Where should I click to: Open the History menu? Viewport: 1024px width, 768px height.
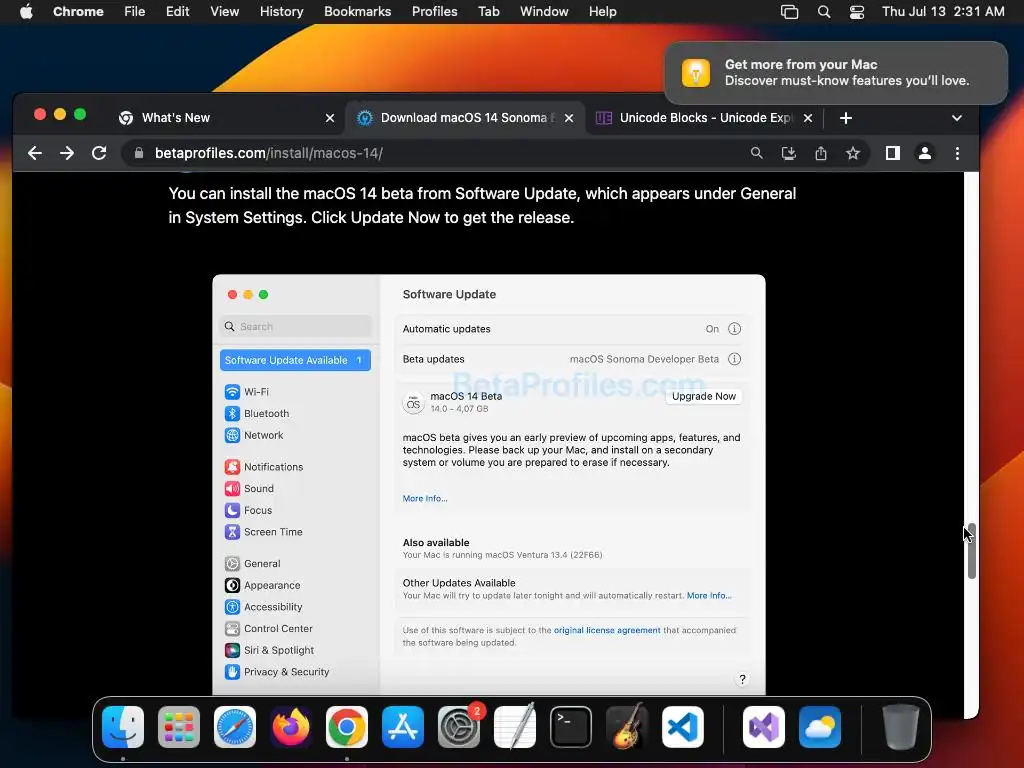pyautogui.click(x=281, y=11)
